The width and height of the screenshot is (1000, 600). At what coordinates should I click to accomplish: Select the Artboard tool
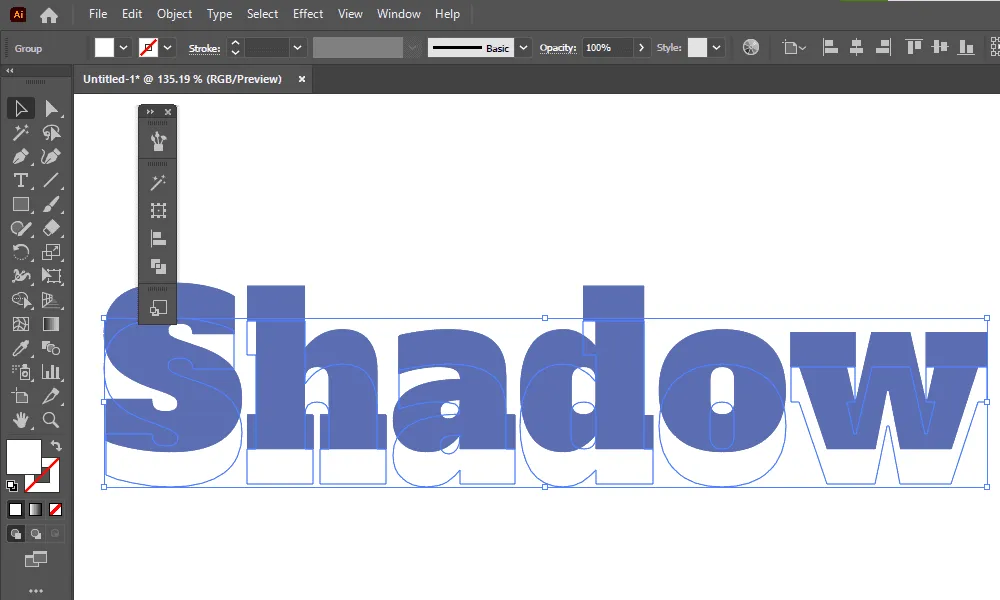coord(20,396)
